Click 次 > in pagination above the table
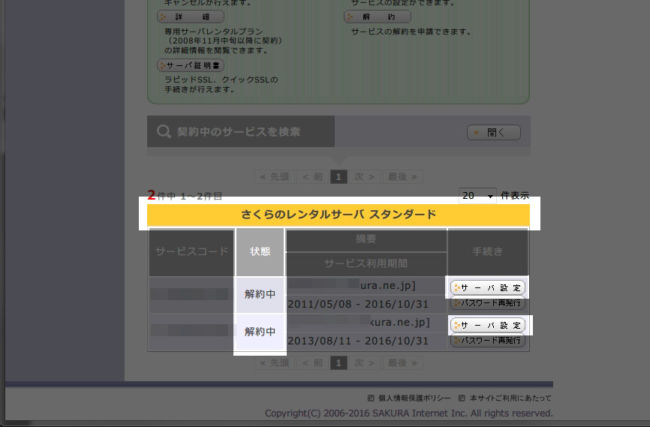 coord(365,177)
